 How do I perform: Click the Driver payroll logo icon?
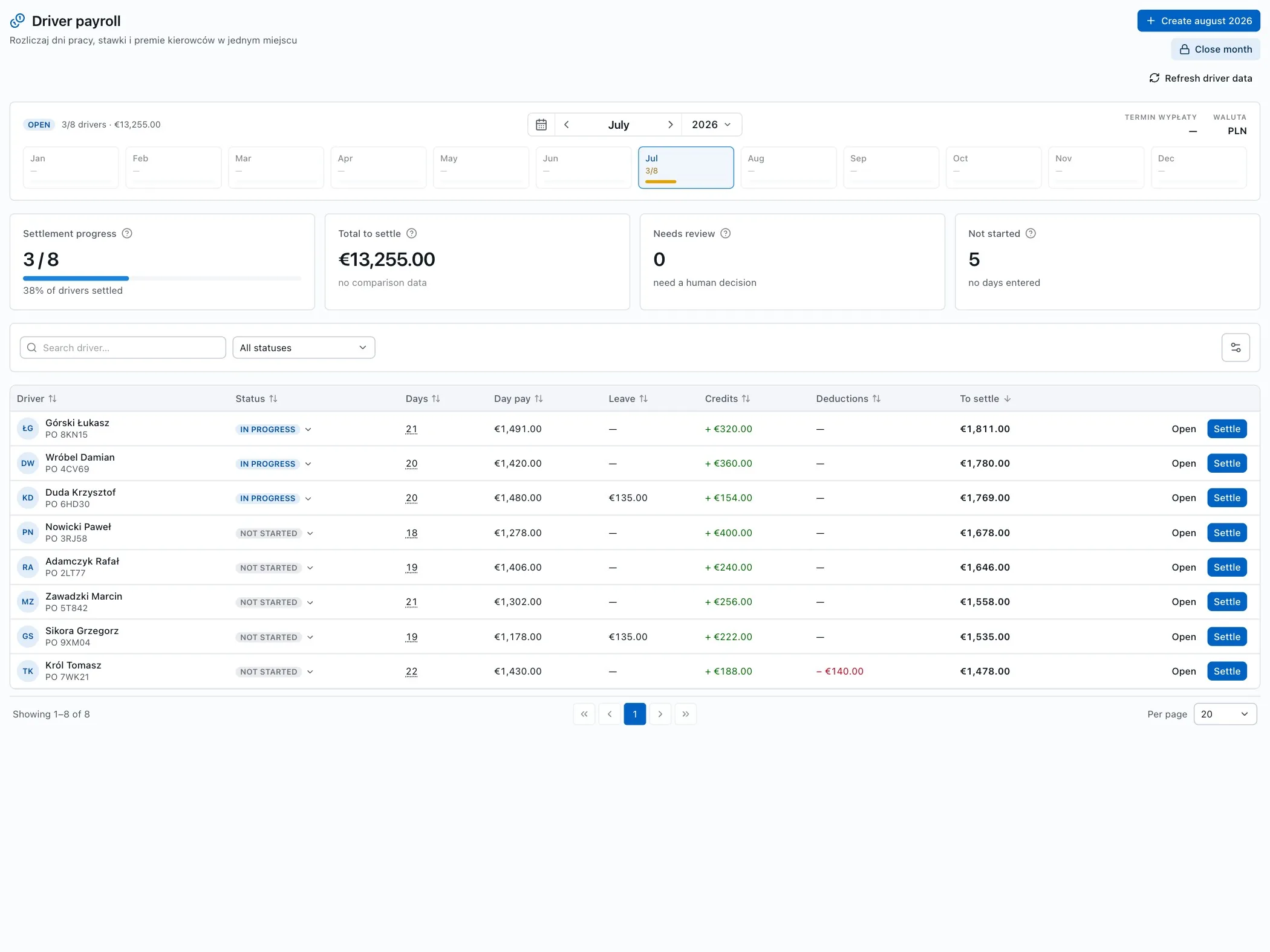[18, 21]
